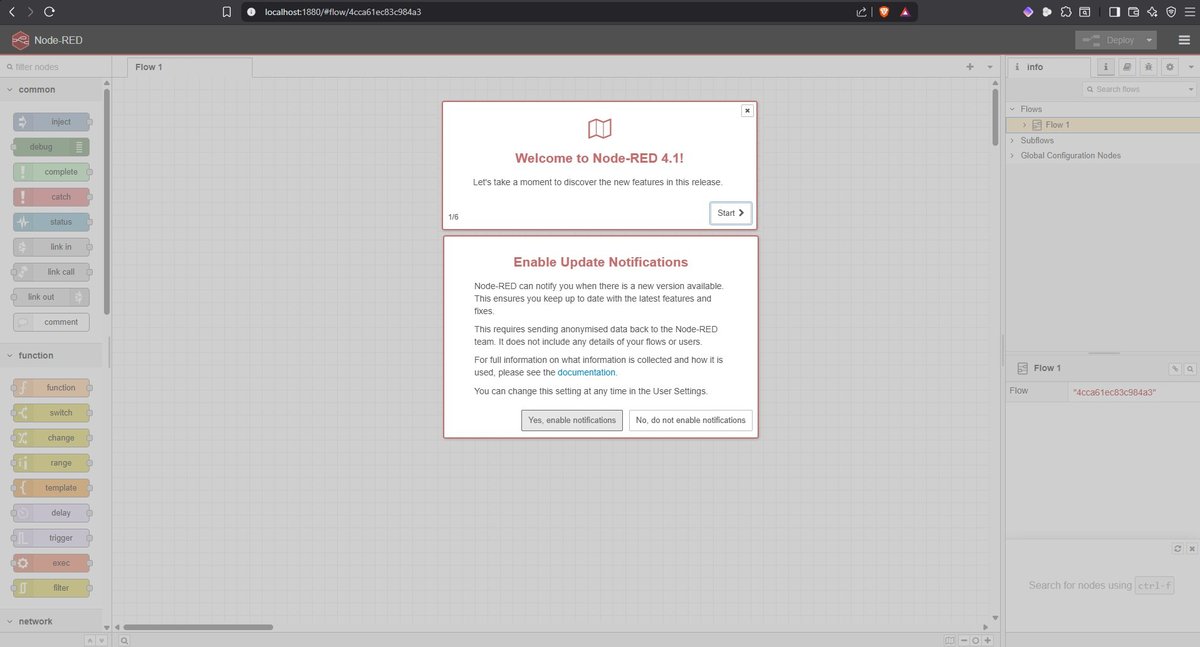Collapse the network palette category
The height and width of the screenshot is (647, 1200).
52,621
